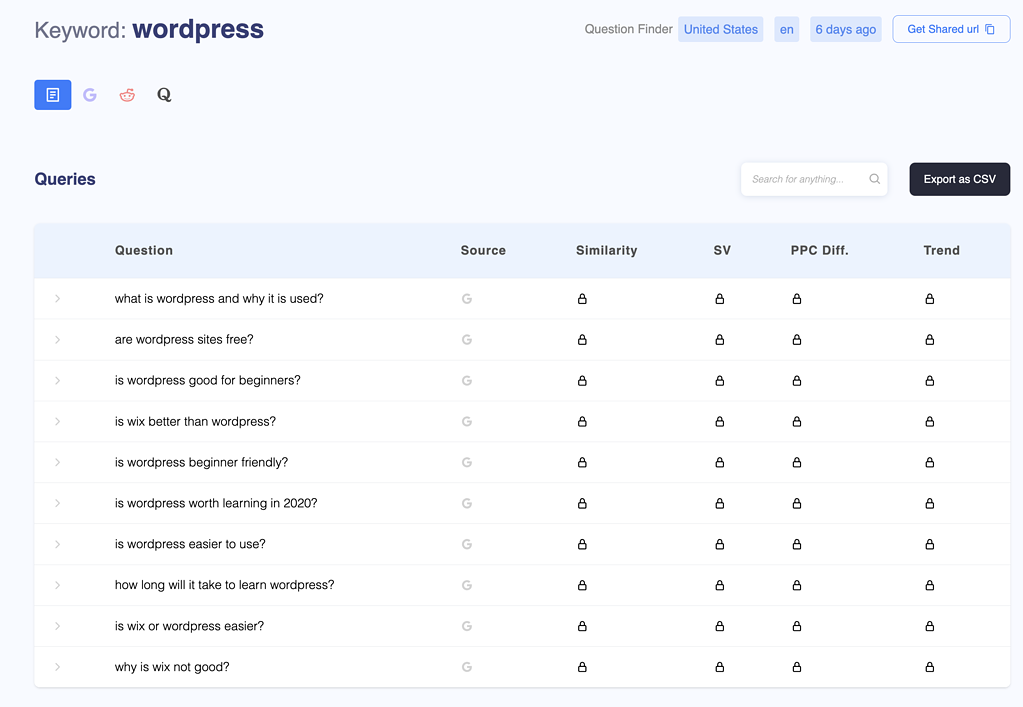The width and height of the screenshot is (1023, 707).
Task: Sort by the Trend column header
Action: [x=942, y=250]
